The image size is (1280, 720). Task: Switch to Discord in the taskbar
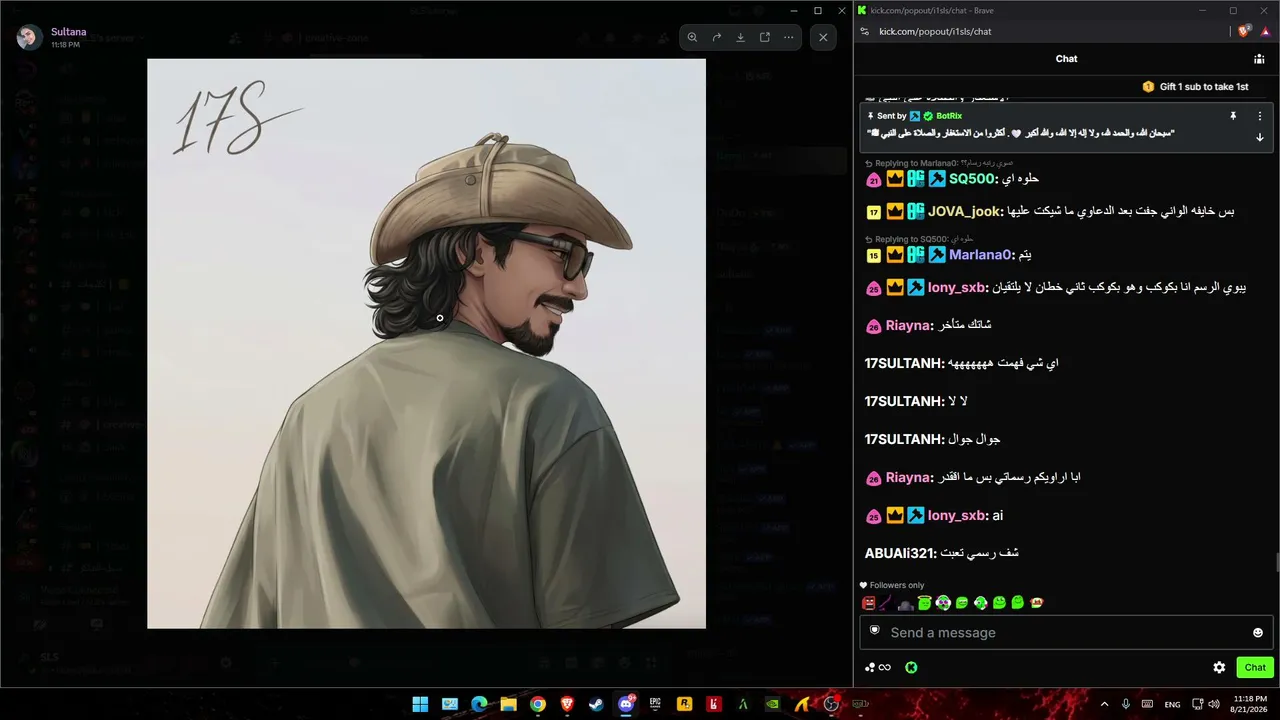point(627,704)
